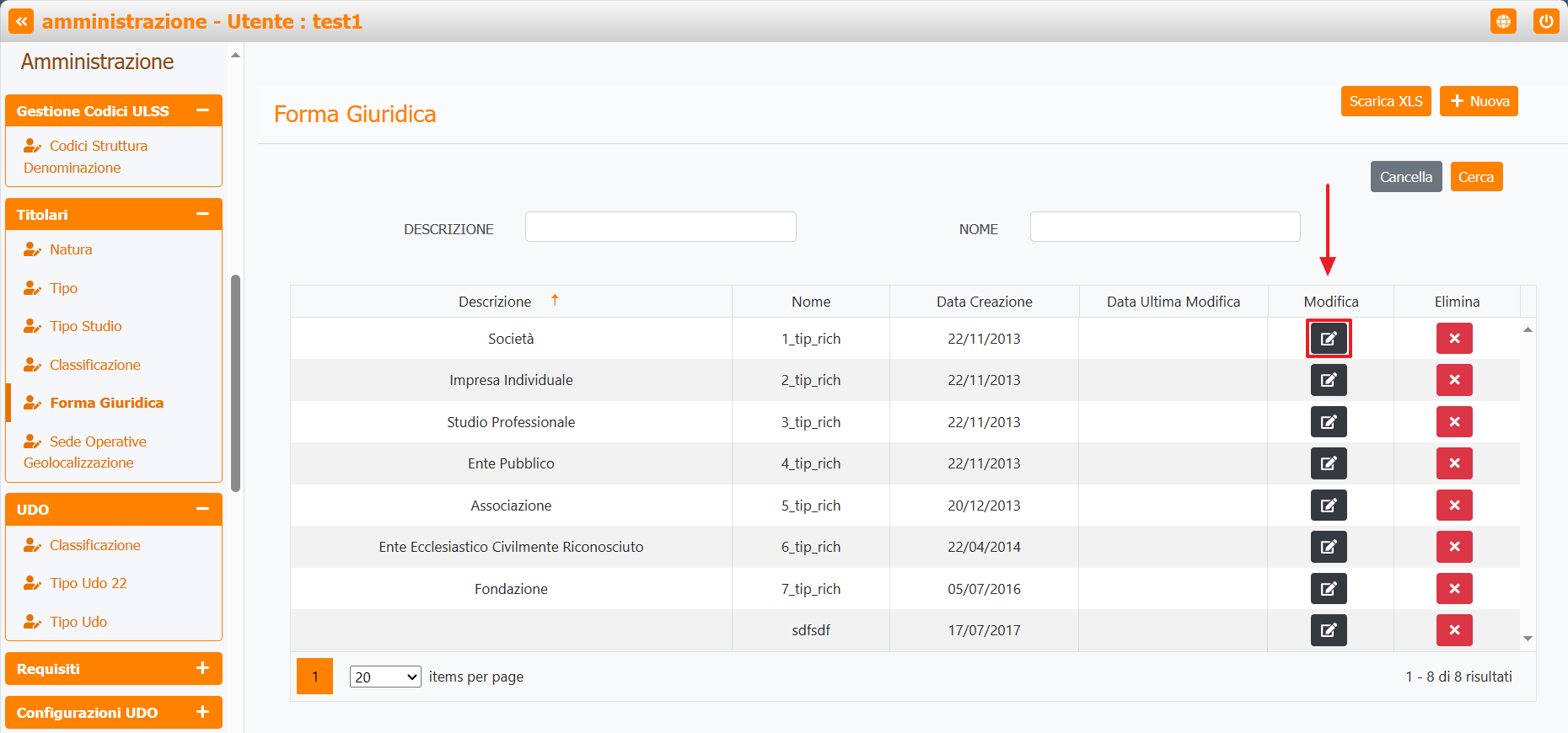
Task: Edit the Studio Professionale entry
Action: 1328,422
